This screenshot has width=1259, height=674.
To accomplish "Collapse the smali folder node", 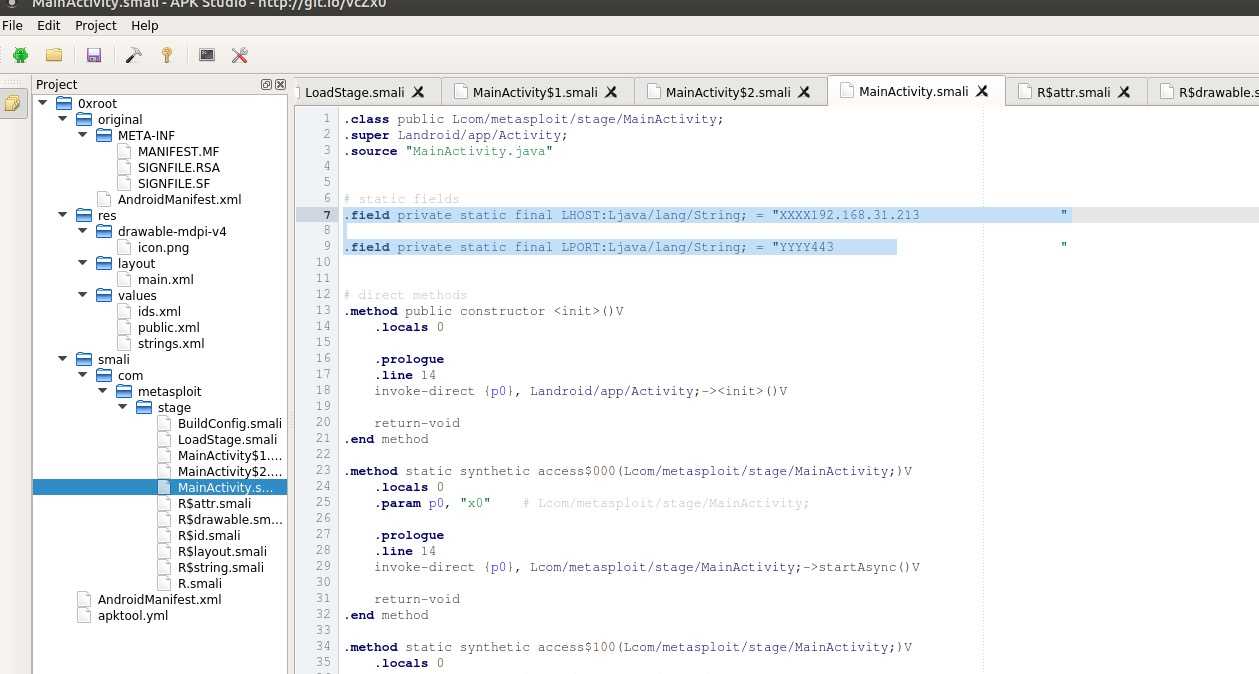I will click(63, 359).
